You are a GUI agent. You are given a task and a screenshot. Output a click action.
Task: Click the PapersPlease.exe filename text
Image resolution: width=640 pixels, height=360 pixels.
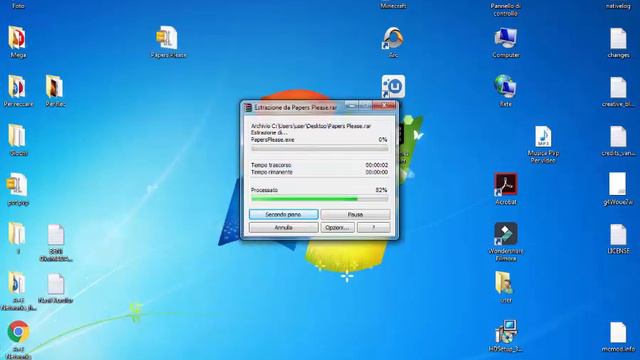click(272, 140)
